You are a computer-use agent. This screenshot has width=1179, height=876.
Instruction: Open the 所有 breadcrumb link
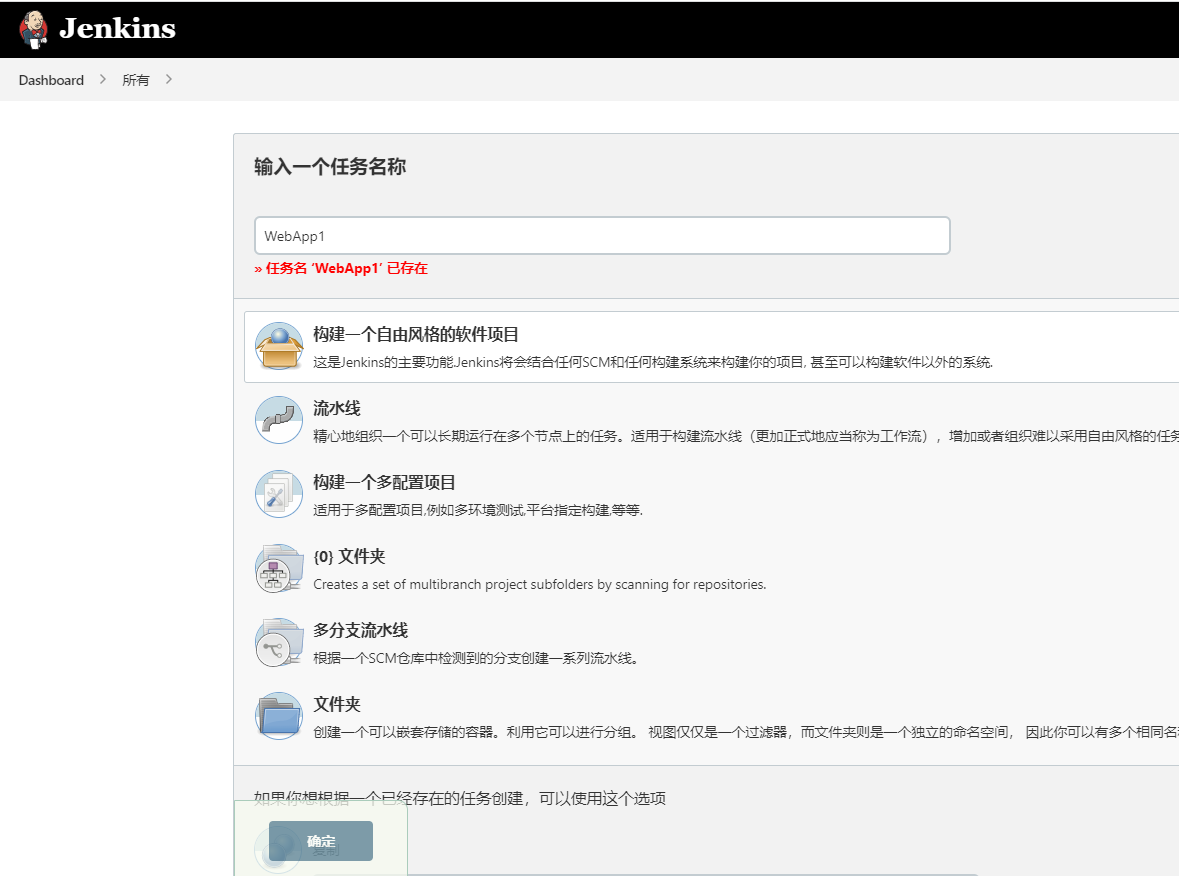click(135, 80)
